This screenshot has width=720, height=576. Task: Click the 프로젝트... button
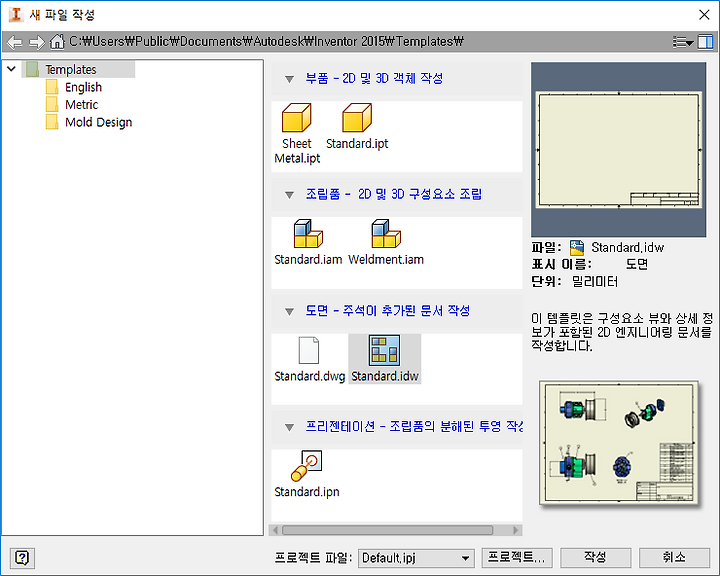pyautogui.click(x=517, y=558)
